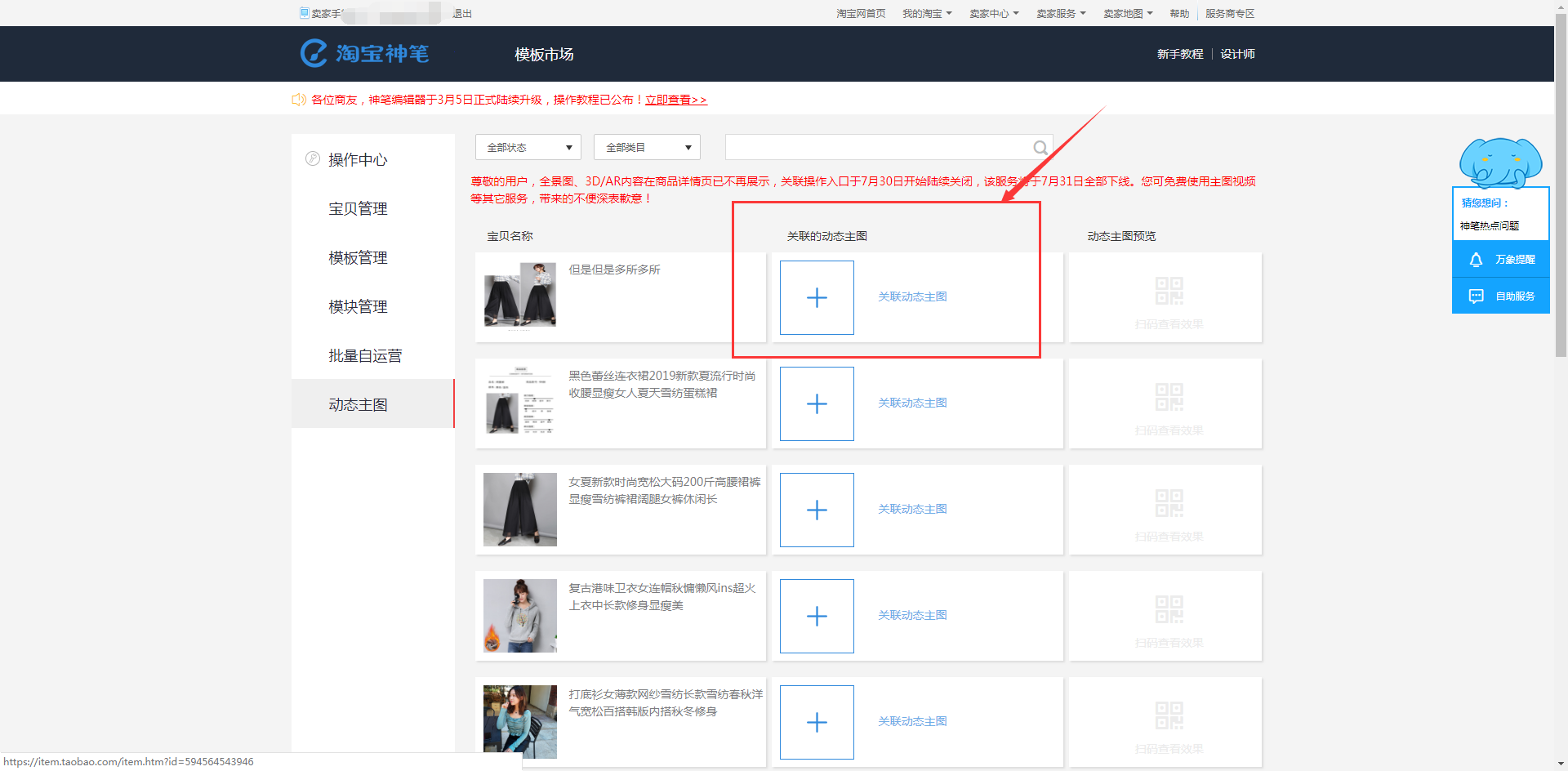The height and width of the screenshot is (771, 1568).
Task: Click the plus icon for 但是但是多所多所 item
Action: click(817, 298)
